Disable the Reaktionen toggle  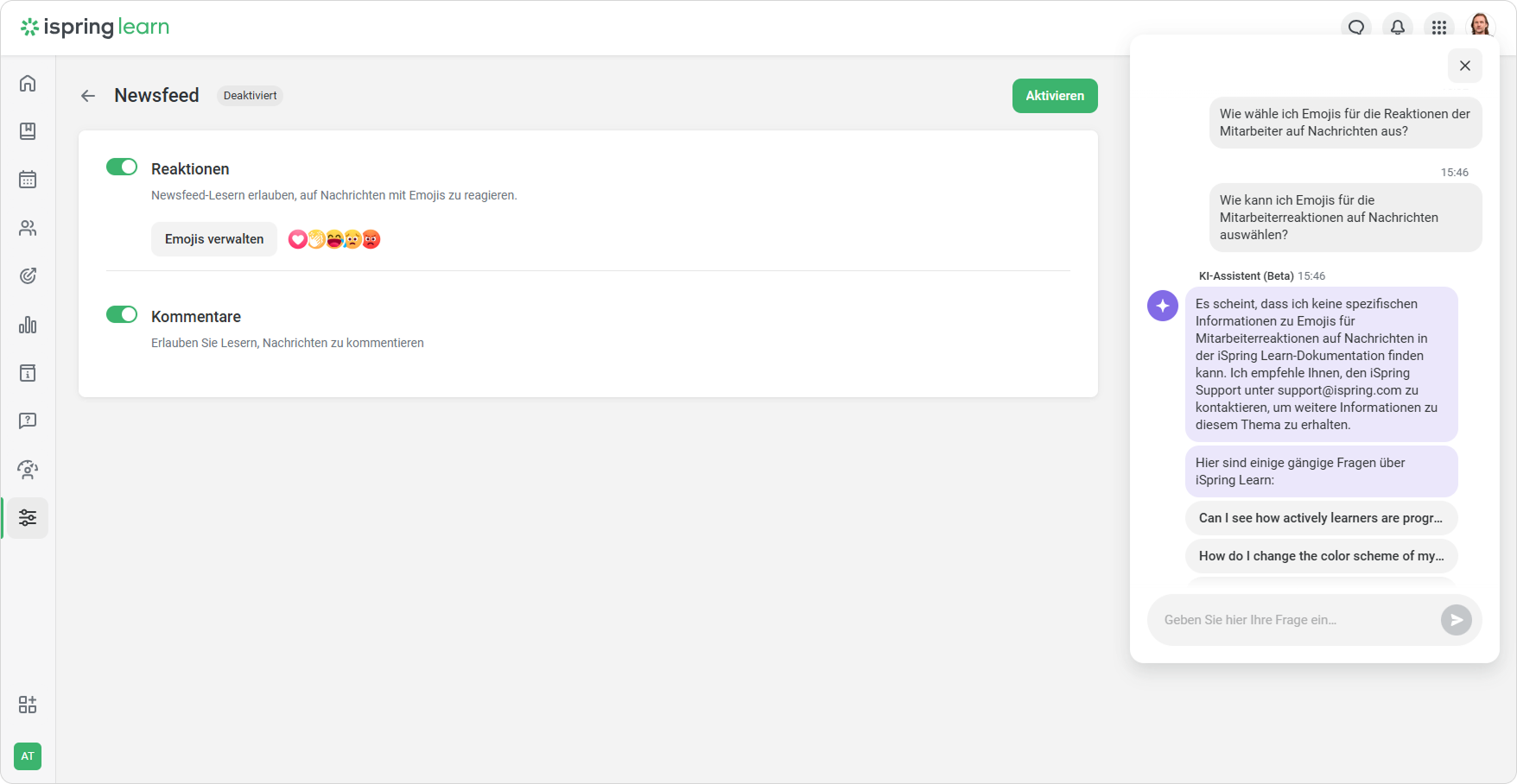tap(122, 167)
